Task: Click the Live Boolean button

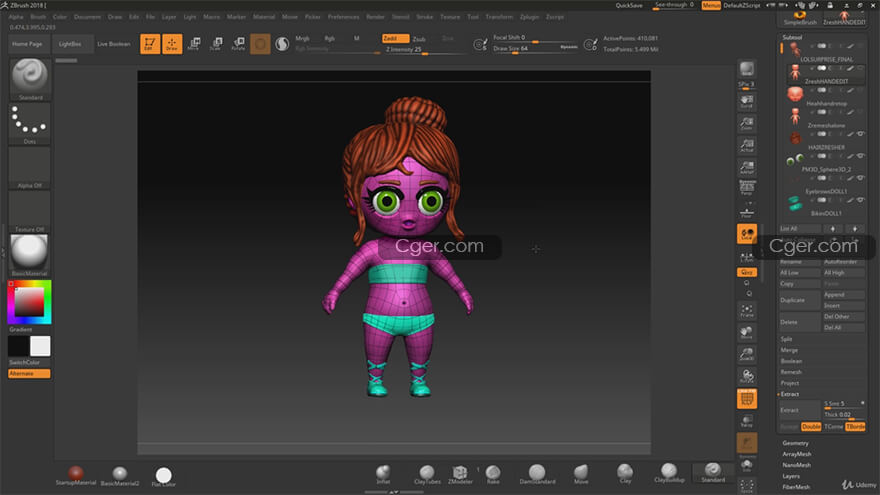Action: 114,44
